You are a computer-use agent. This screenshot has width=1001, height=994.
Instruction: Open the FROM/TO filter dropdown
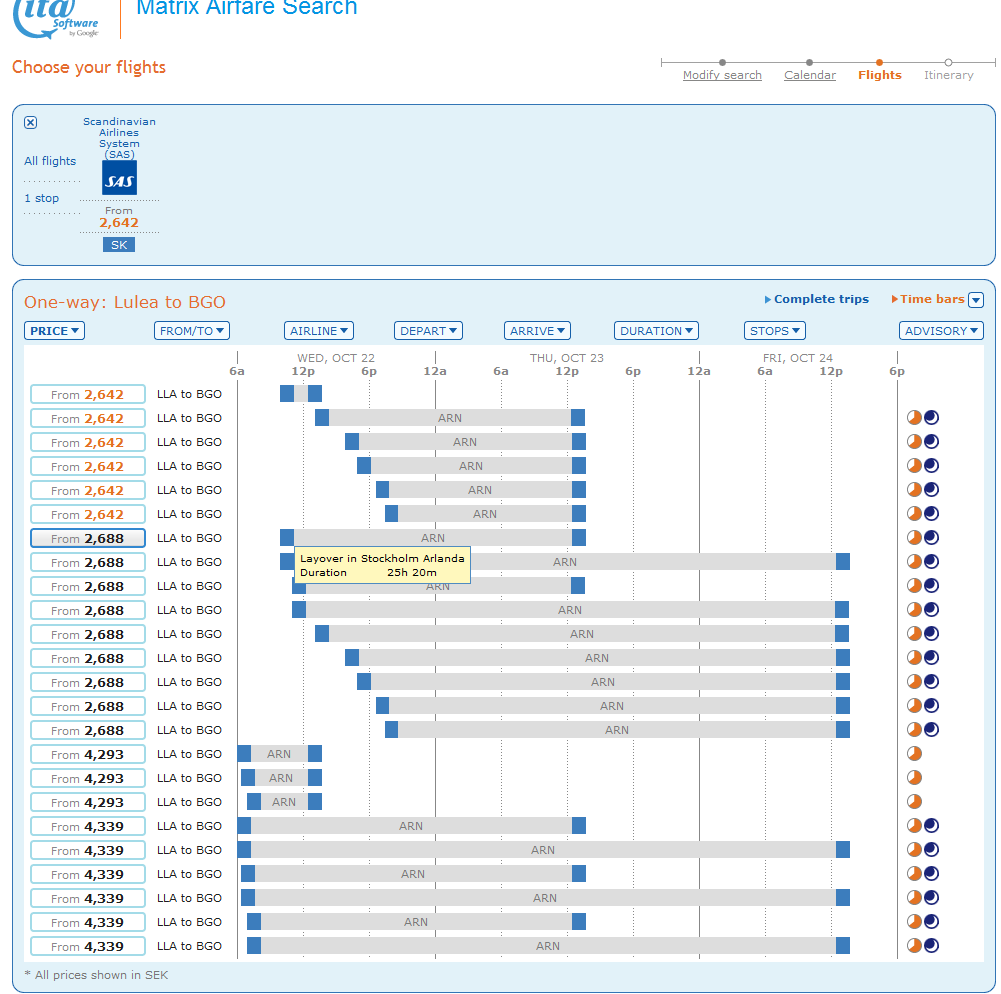tap(192, 331)
